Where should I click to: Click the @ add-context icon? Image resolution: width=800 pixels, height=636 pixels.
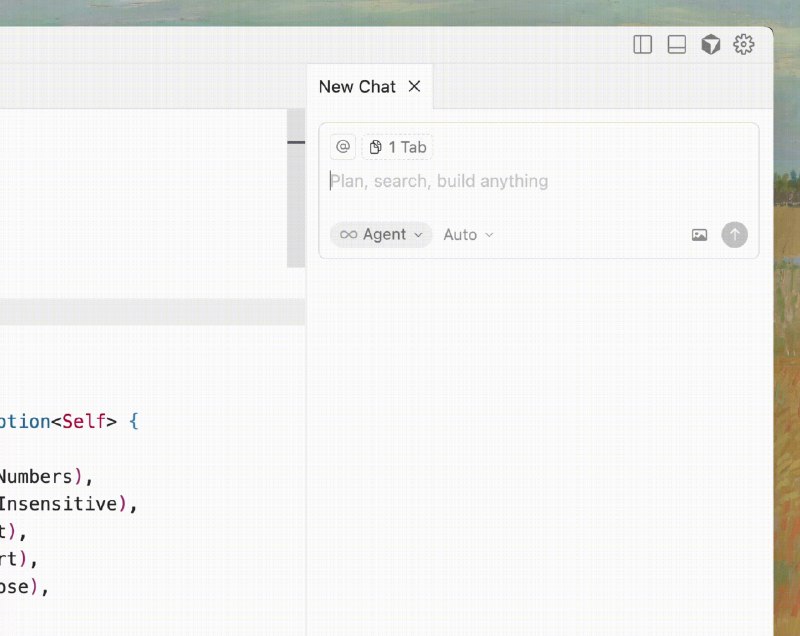(x=342, y=146)
